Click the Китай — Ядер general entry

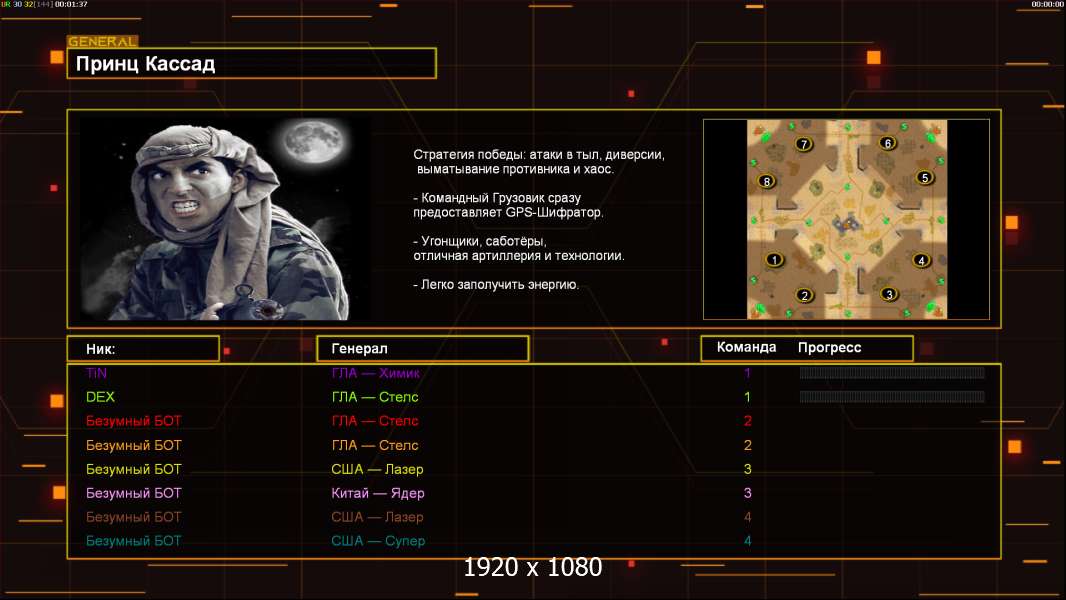pos(378,493)
